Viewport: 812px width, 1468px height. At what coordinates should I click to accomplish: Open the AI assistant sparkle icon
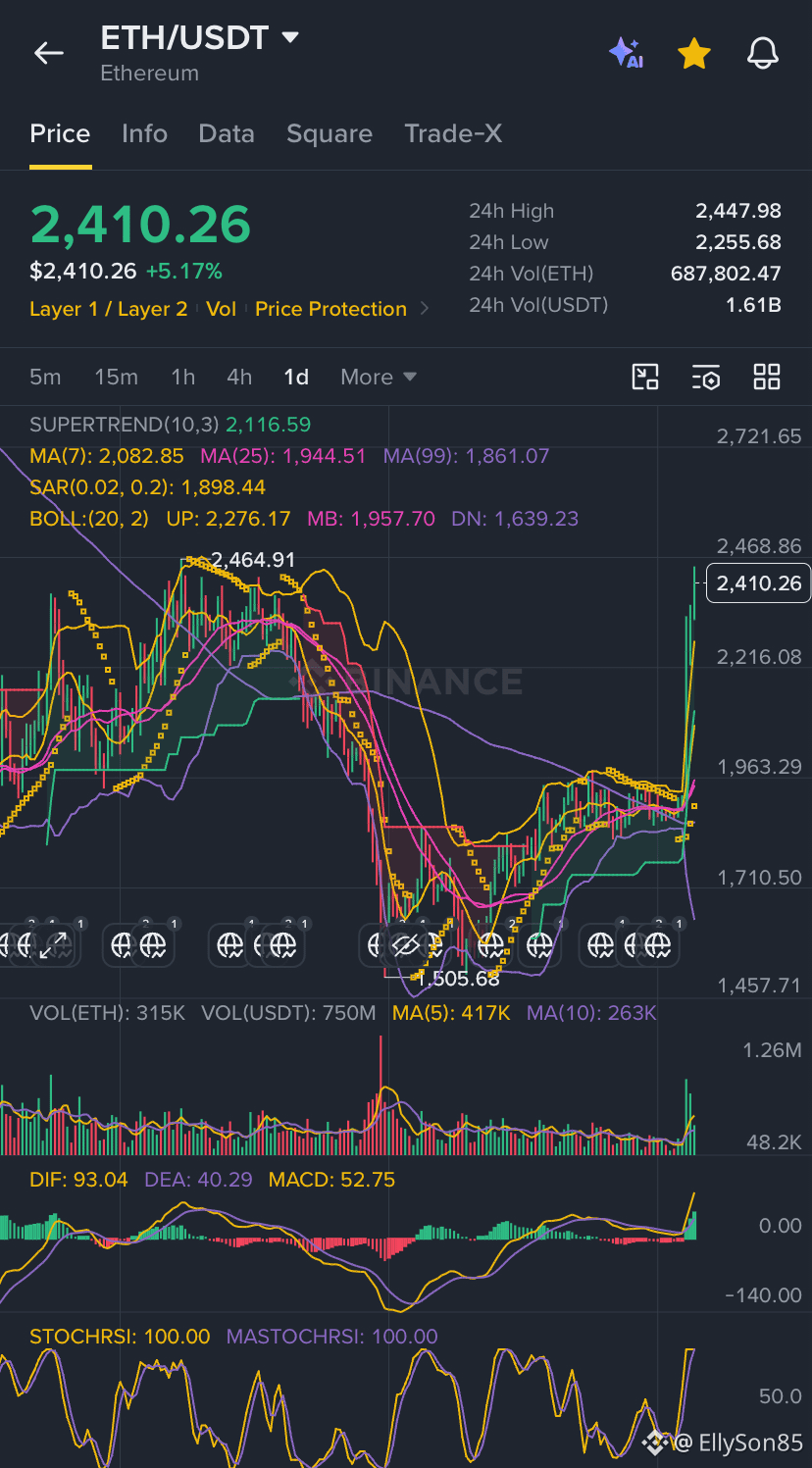pyautogui.click(x=626, y=53)
